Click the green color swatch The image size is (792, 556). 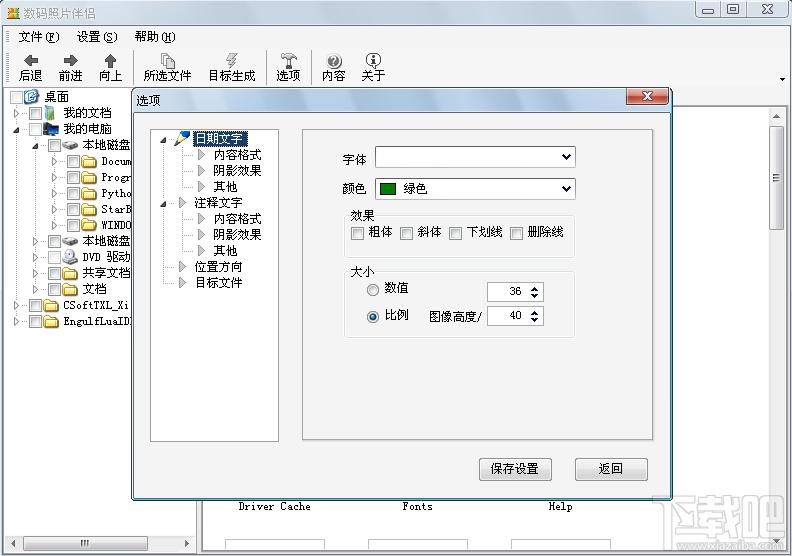pos(388,189)
